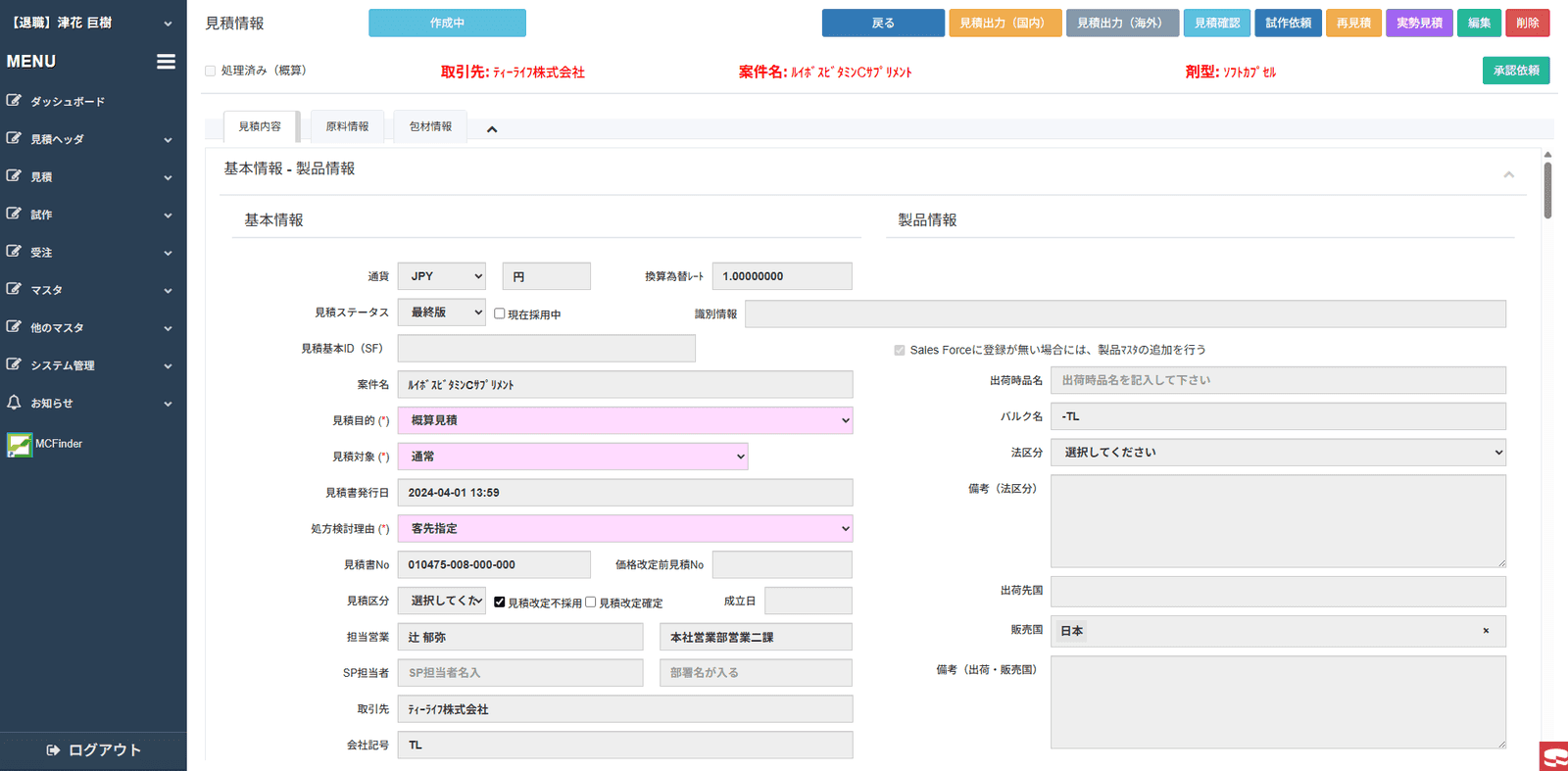The image size is (1568, 771).
Task: Check the 見積改定確定 checkbox
Action: [591, 602]
